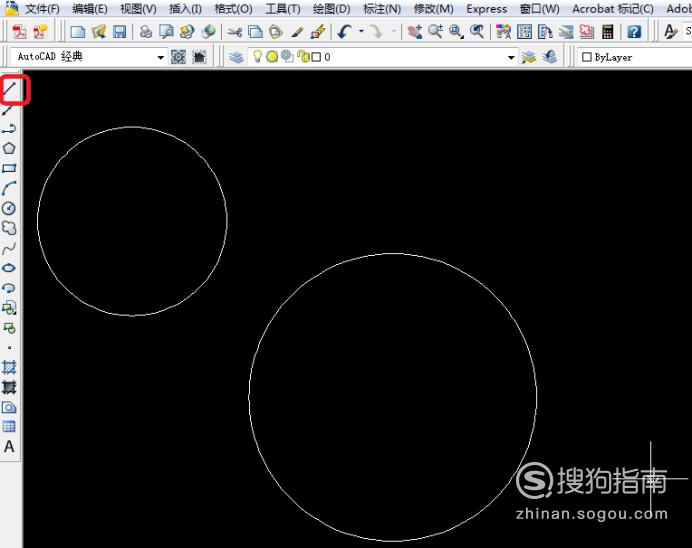This screenshot has height=548, width=692.
Task: Activate Zoom Realtime magnifier
Action: pyautogui.click(x=436, y=32)
